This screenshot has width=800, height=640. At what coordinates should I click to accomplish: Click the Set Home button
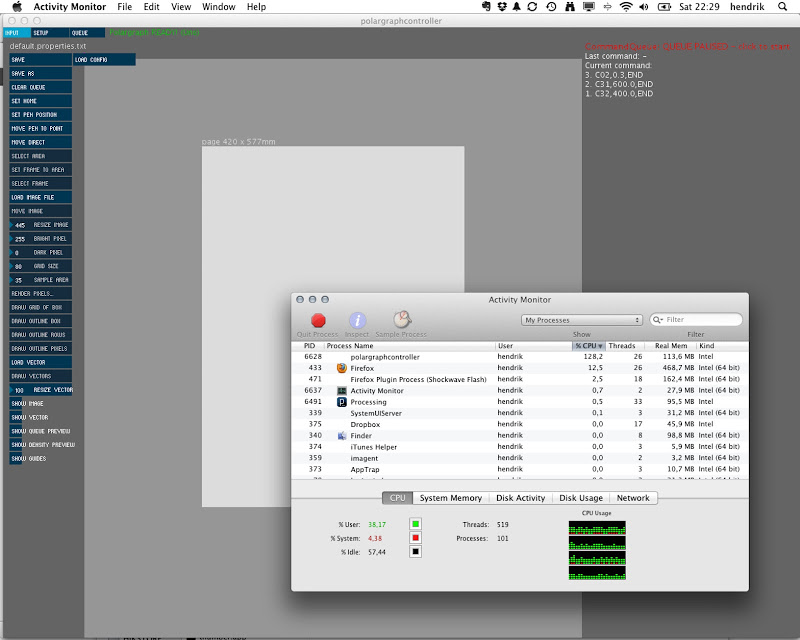coord(41,101)
